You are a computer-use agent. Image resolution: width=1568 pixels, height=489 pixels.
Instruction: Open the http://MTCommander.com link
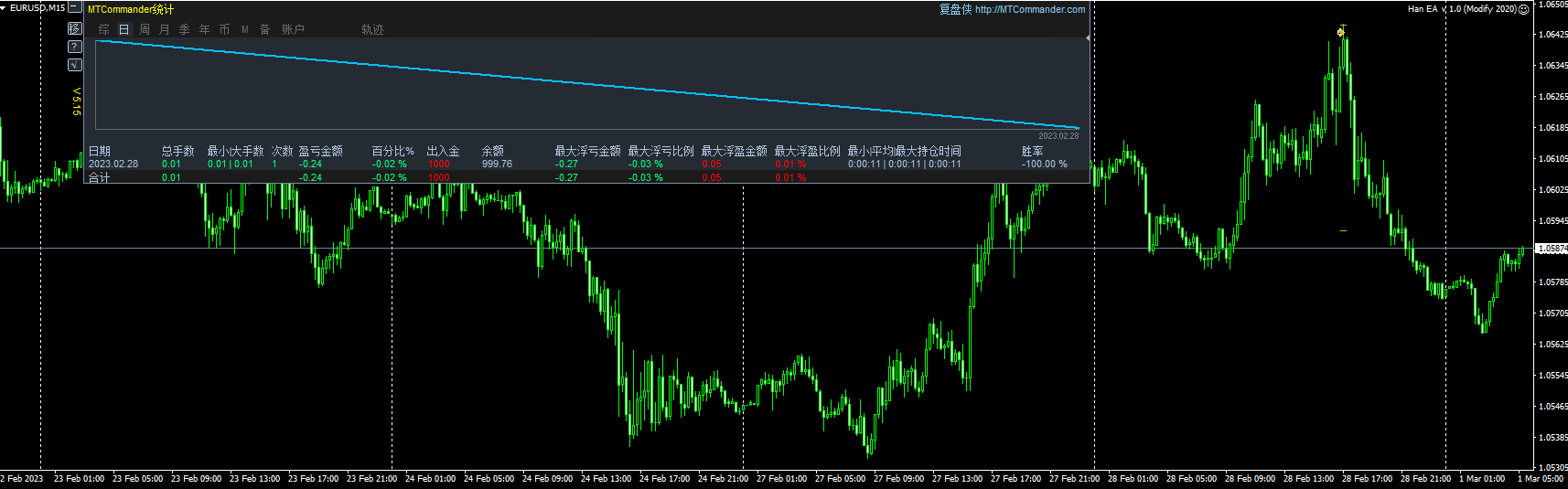(x=1030, y=9)
